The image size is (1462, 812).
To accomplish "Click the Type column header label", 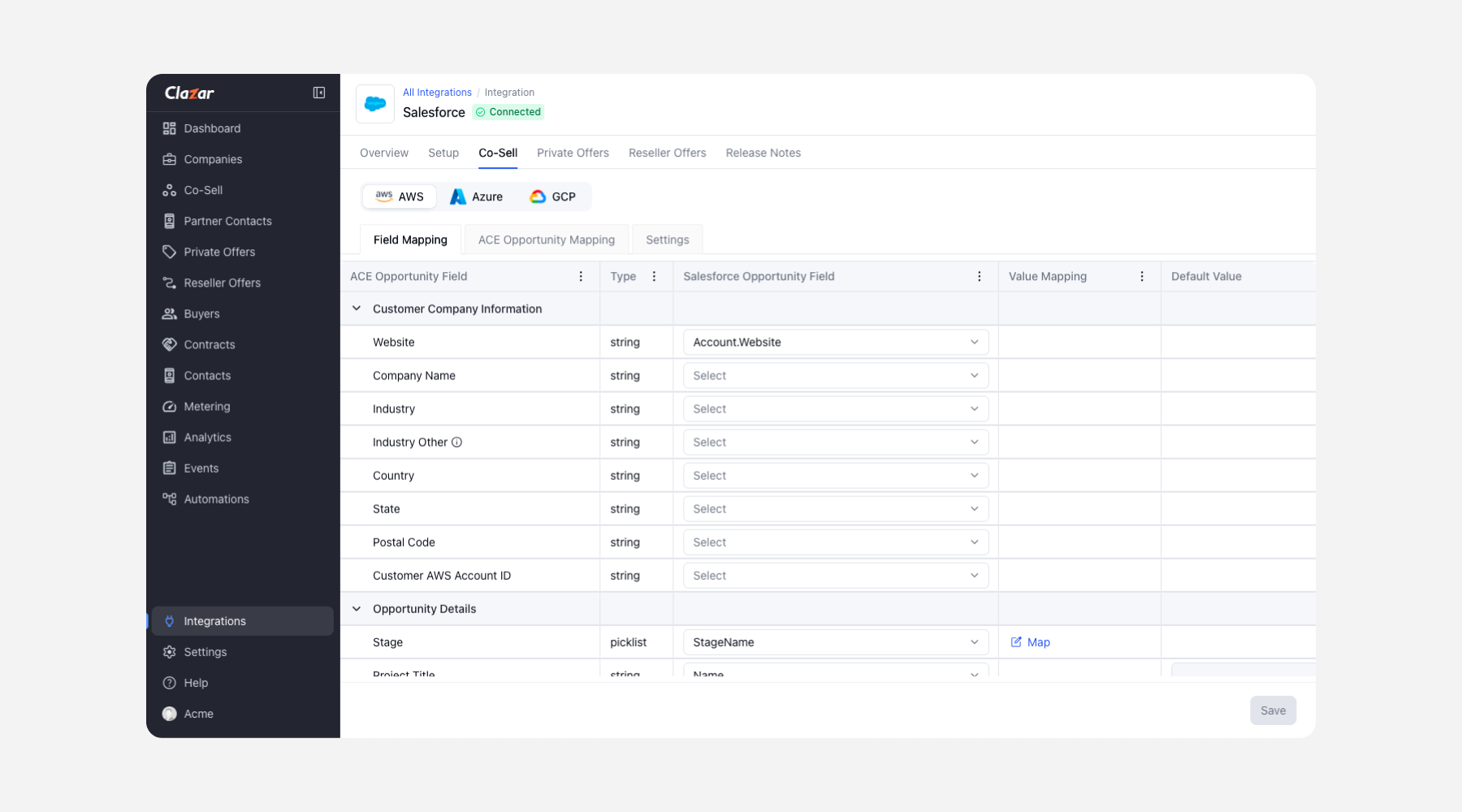I will tap(623, 276).
